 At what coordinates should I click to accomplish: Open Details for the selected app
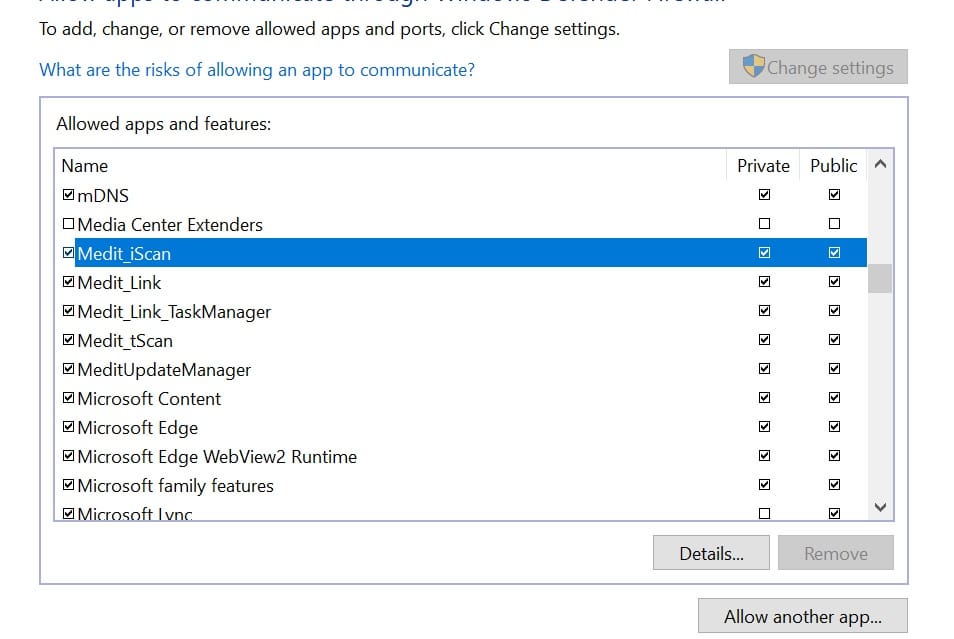[711, 553]
